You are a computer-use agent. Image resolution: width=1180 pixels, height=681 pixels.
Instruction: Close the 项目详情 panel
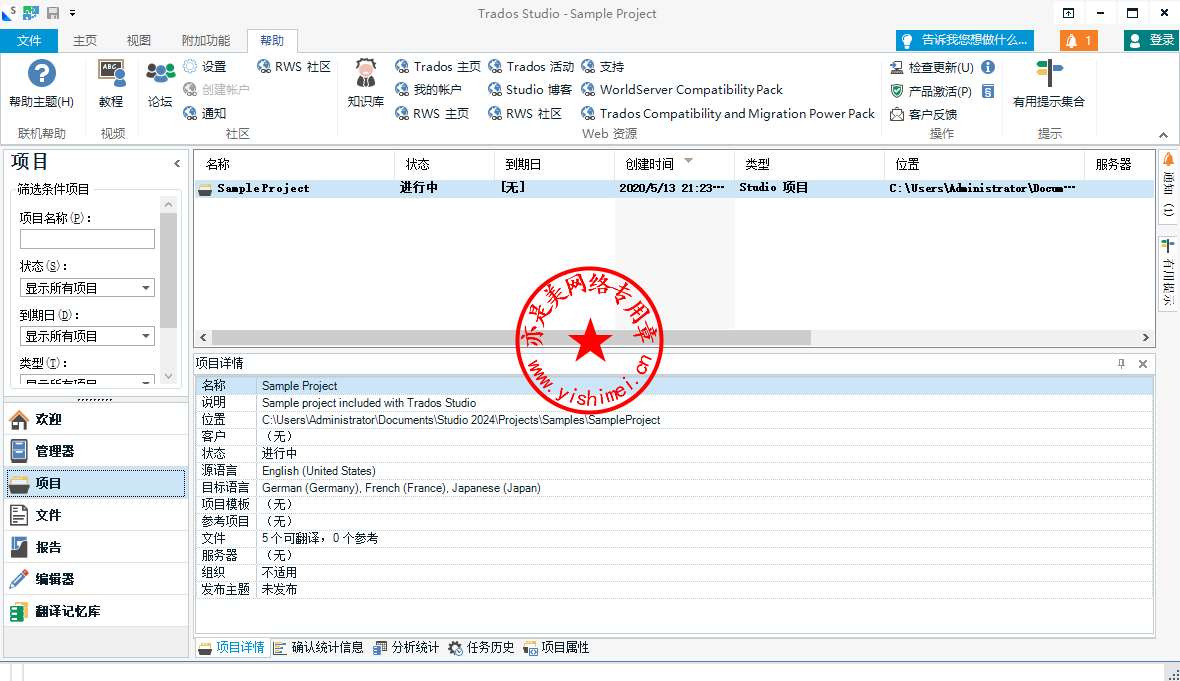click(1143, 364)
